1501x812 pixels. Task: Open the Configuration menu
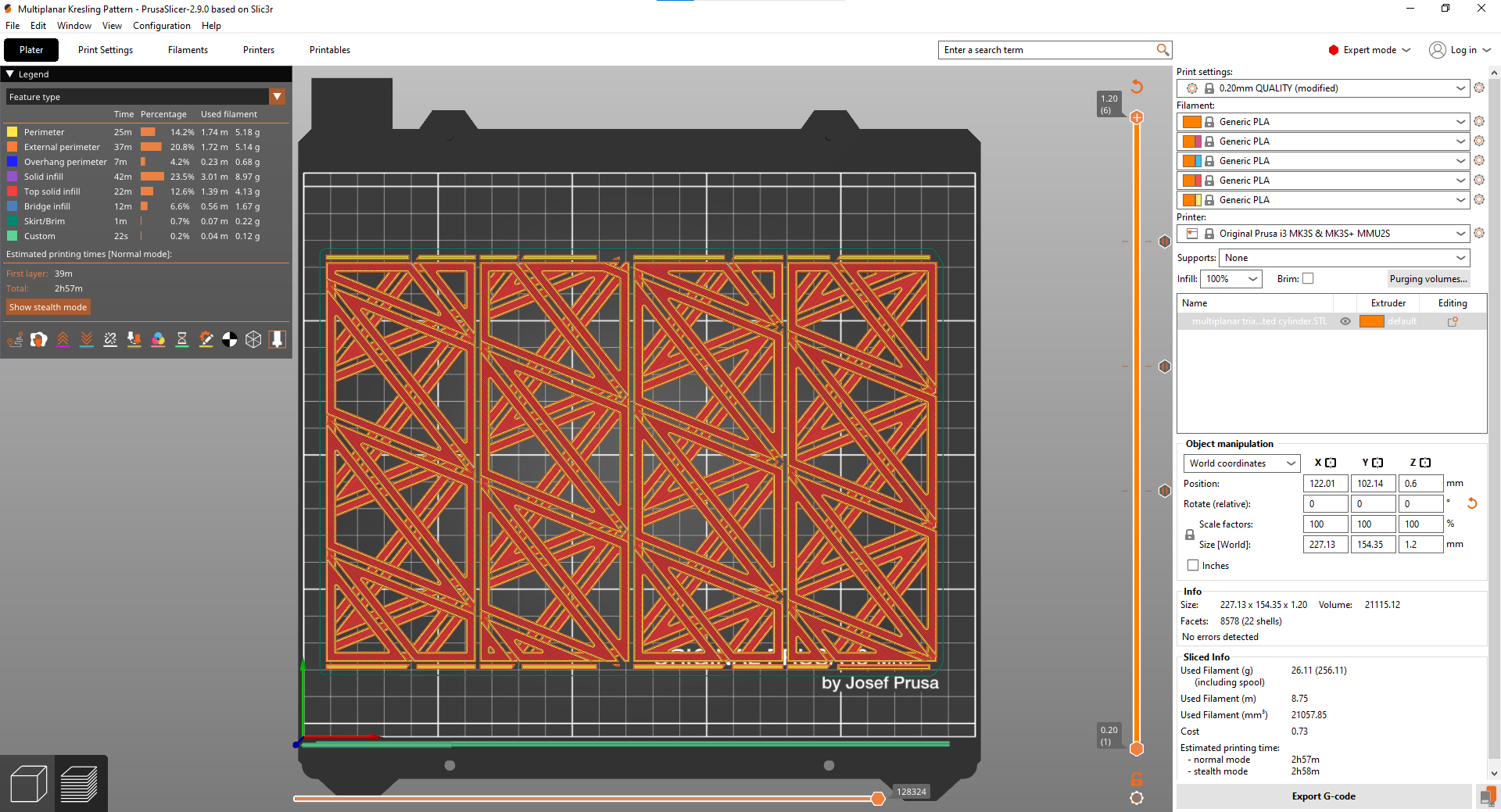coord(161,25)
